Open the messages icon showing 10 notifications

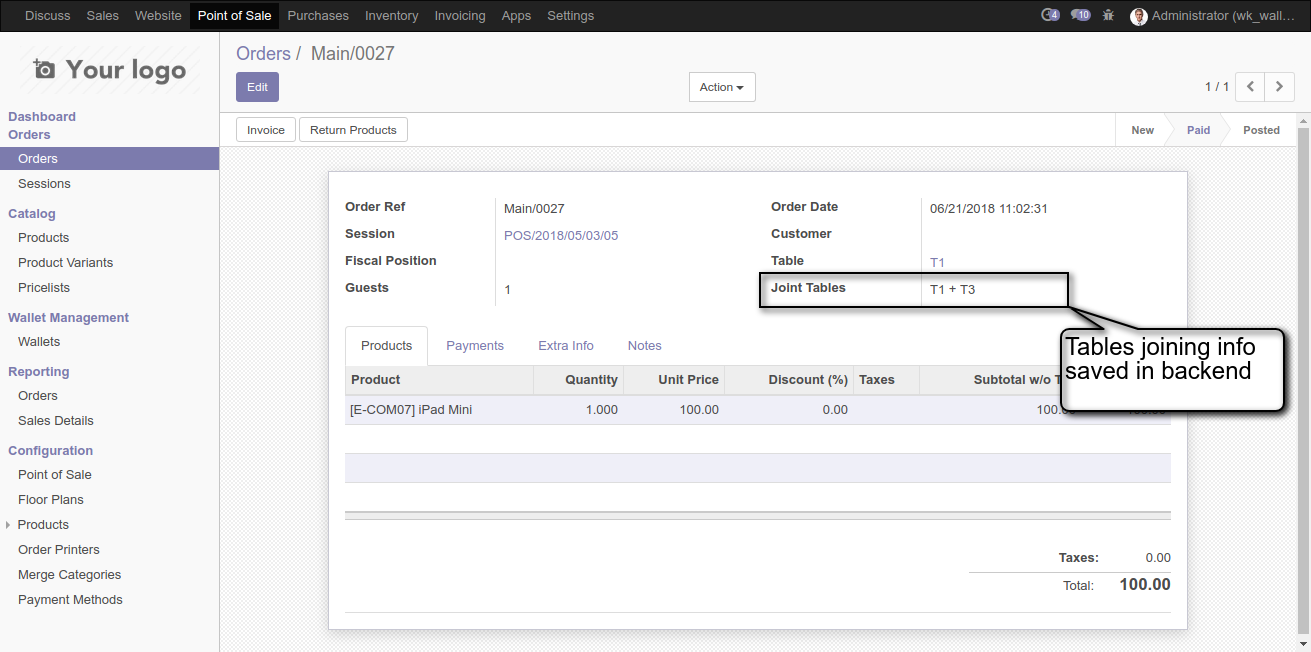click(1080, 15)
